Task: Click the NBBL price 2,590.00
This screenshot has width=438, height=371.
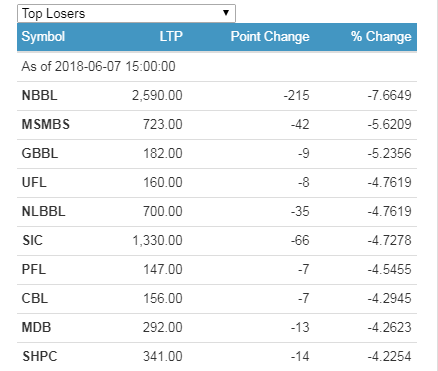Action: click(x=157, y=95)
